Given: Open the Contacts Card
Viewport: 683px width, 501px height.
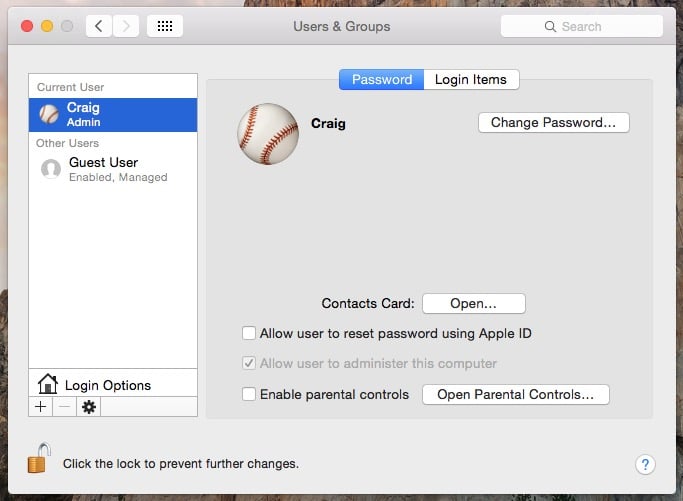Looking at the screenshot, I should 474,303.
